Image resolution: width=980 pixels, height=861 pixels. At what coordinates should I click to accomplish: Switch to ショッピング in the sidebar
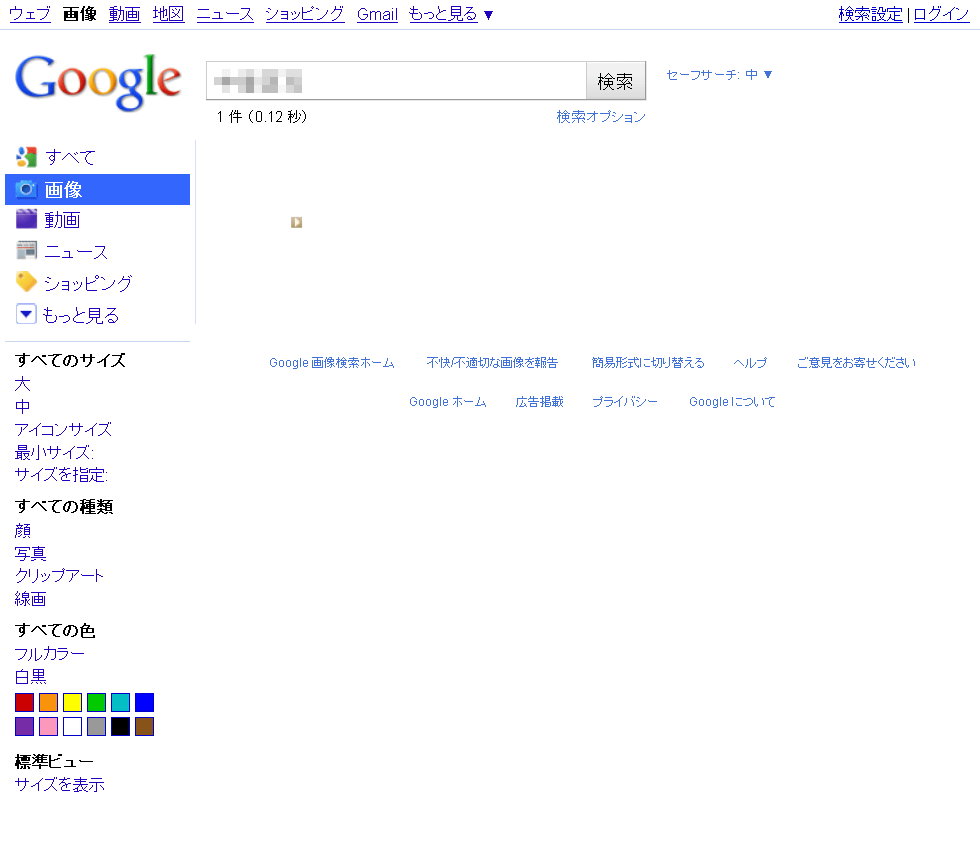(88, 283)
